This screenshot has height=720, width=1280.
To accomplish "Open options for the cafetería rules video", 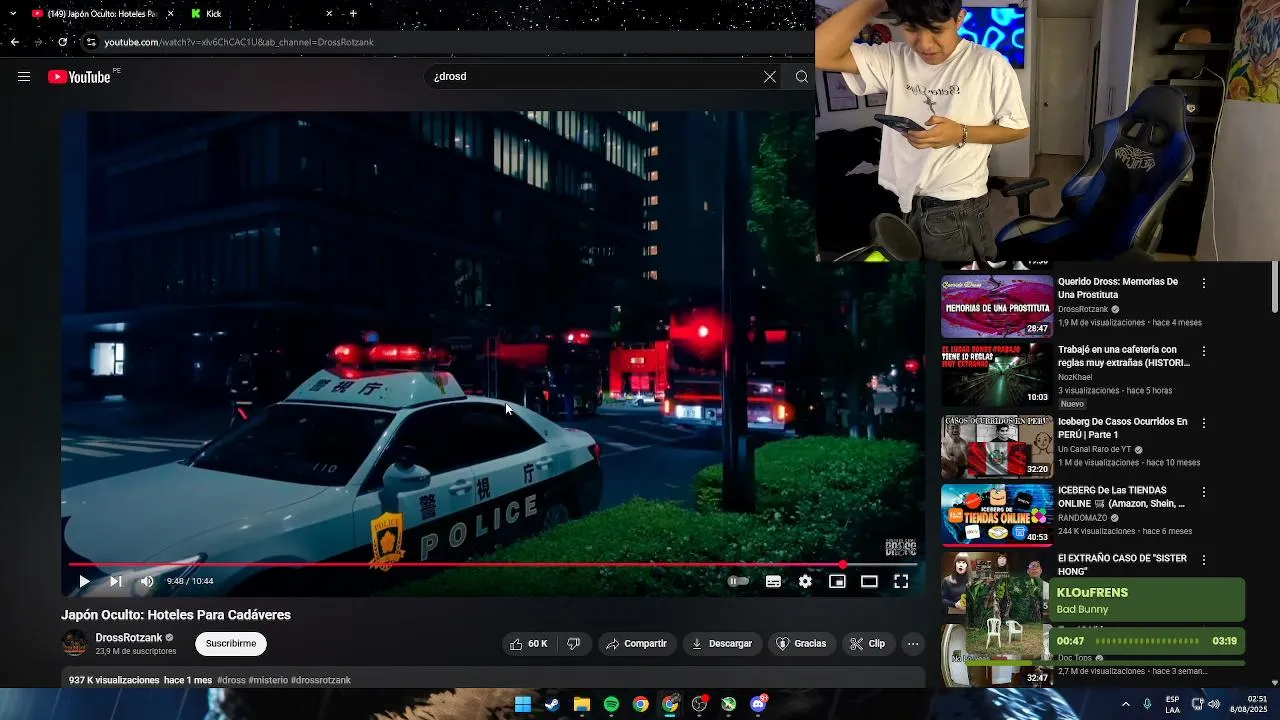I will click(x=1204, y=351).
